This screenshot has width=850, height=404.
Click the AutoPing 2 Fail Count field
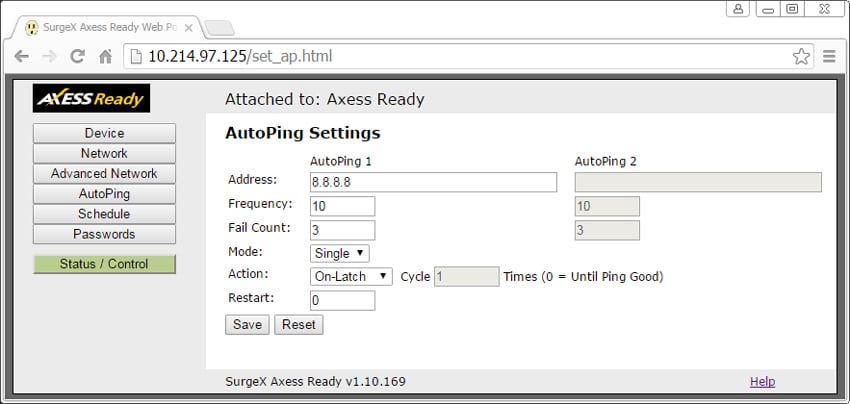click(607, 230)
